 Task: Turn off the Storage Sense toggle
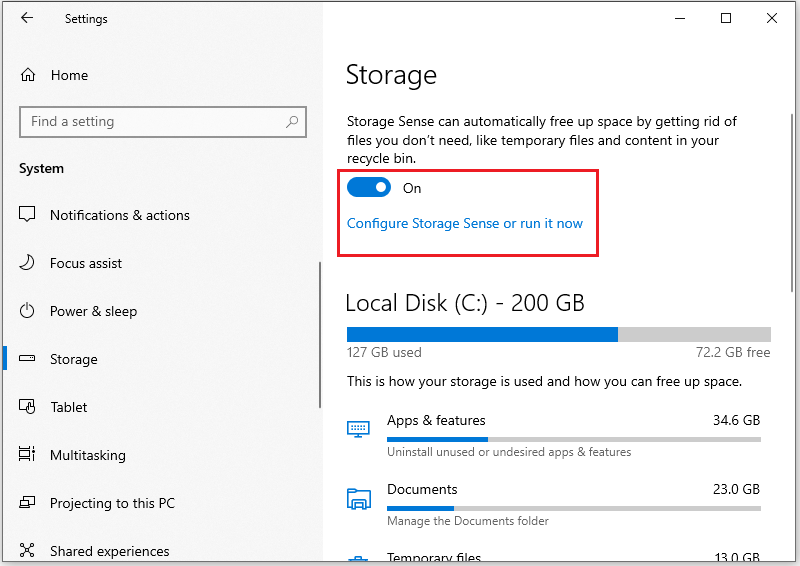[368, 188]
